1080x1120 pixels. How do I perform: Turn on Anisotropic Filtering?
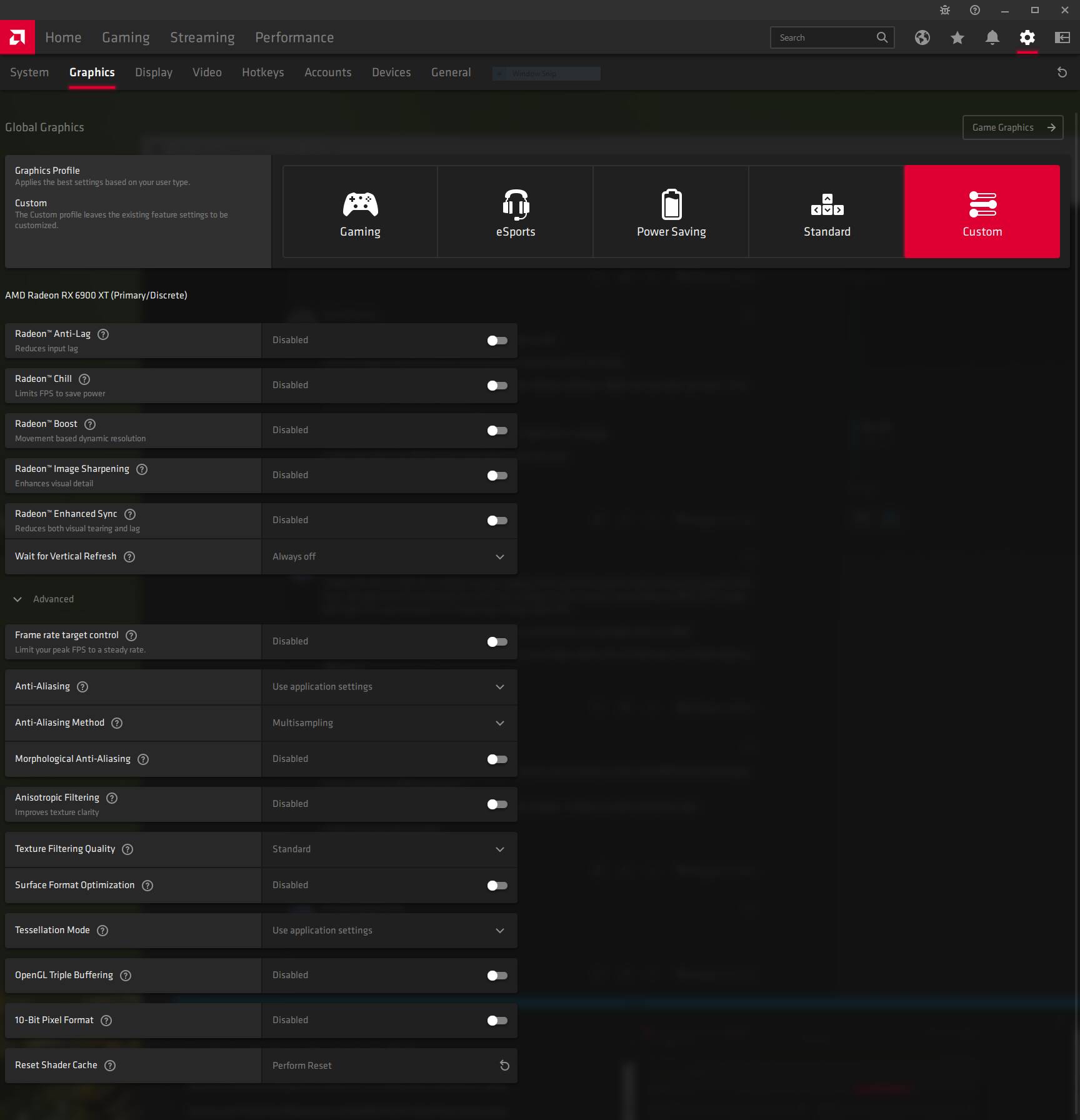[497, 804]
